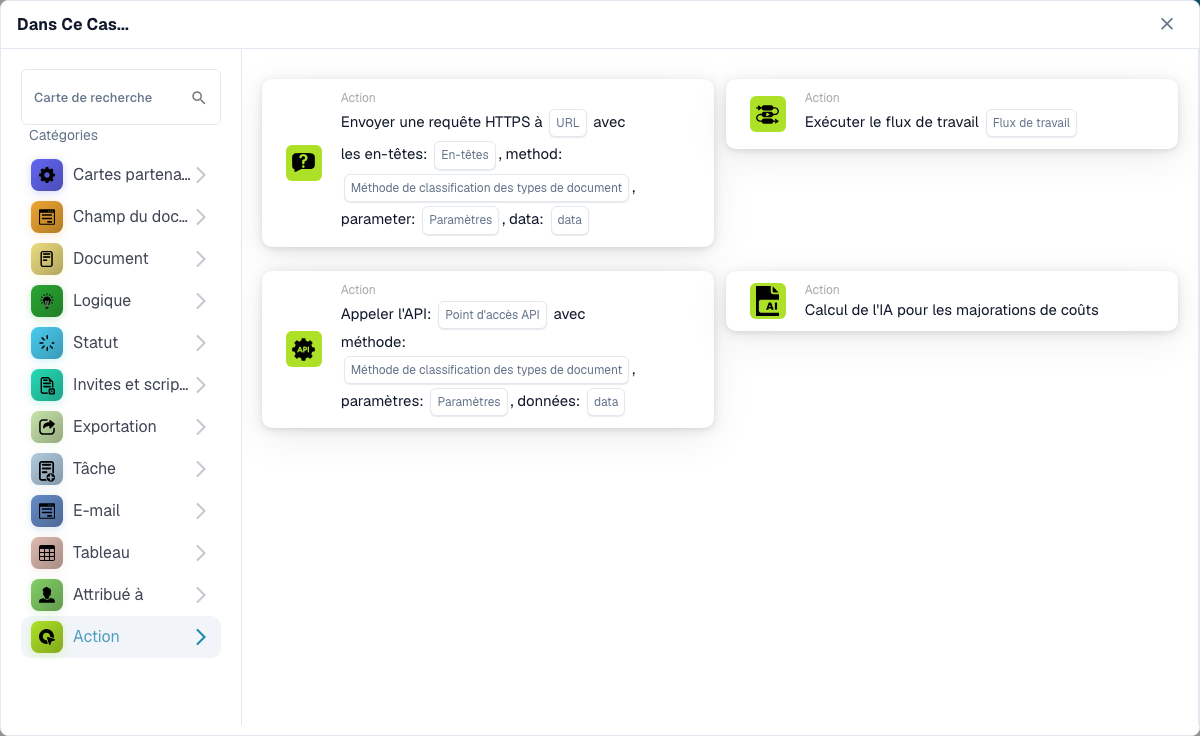Click the Action category cursor icon
The width and height of the screenshot is (1200, 736).
47,637
